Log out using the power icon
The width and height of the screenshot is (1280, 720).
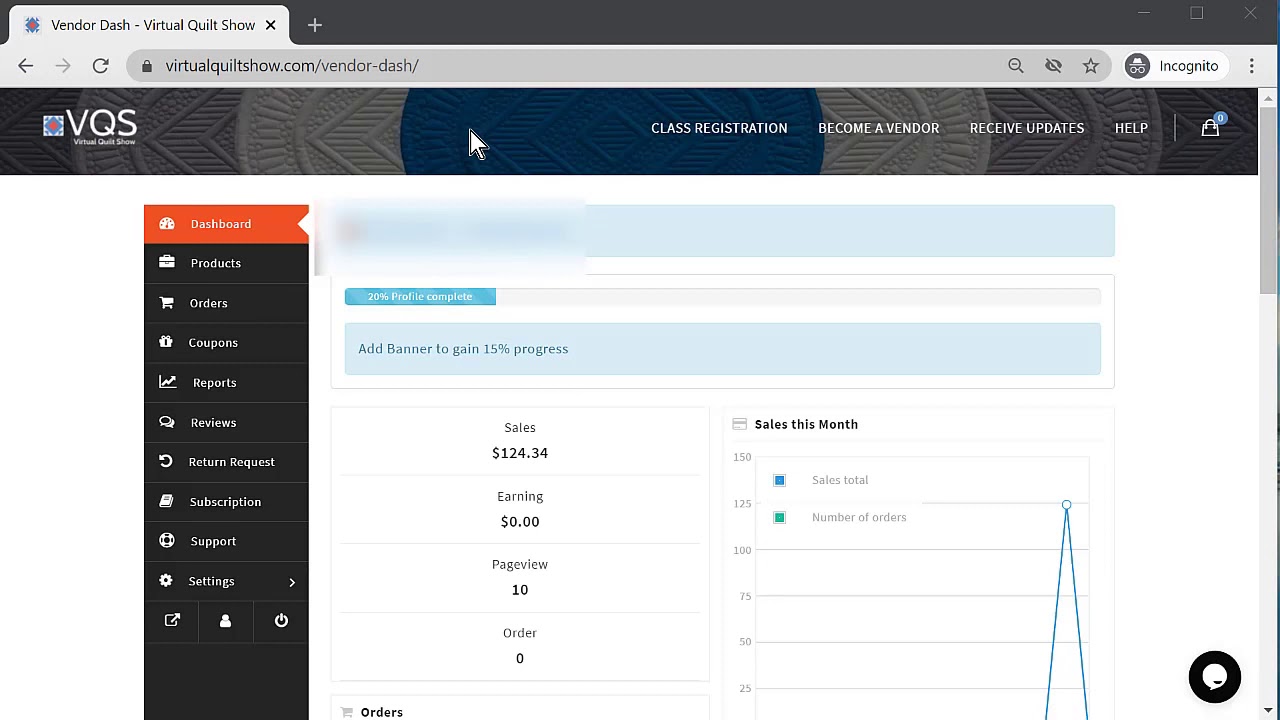[x=281, y=621]
